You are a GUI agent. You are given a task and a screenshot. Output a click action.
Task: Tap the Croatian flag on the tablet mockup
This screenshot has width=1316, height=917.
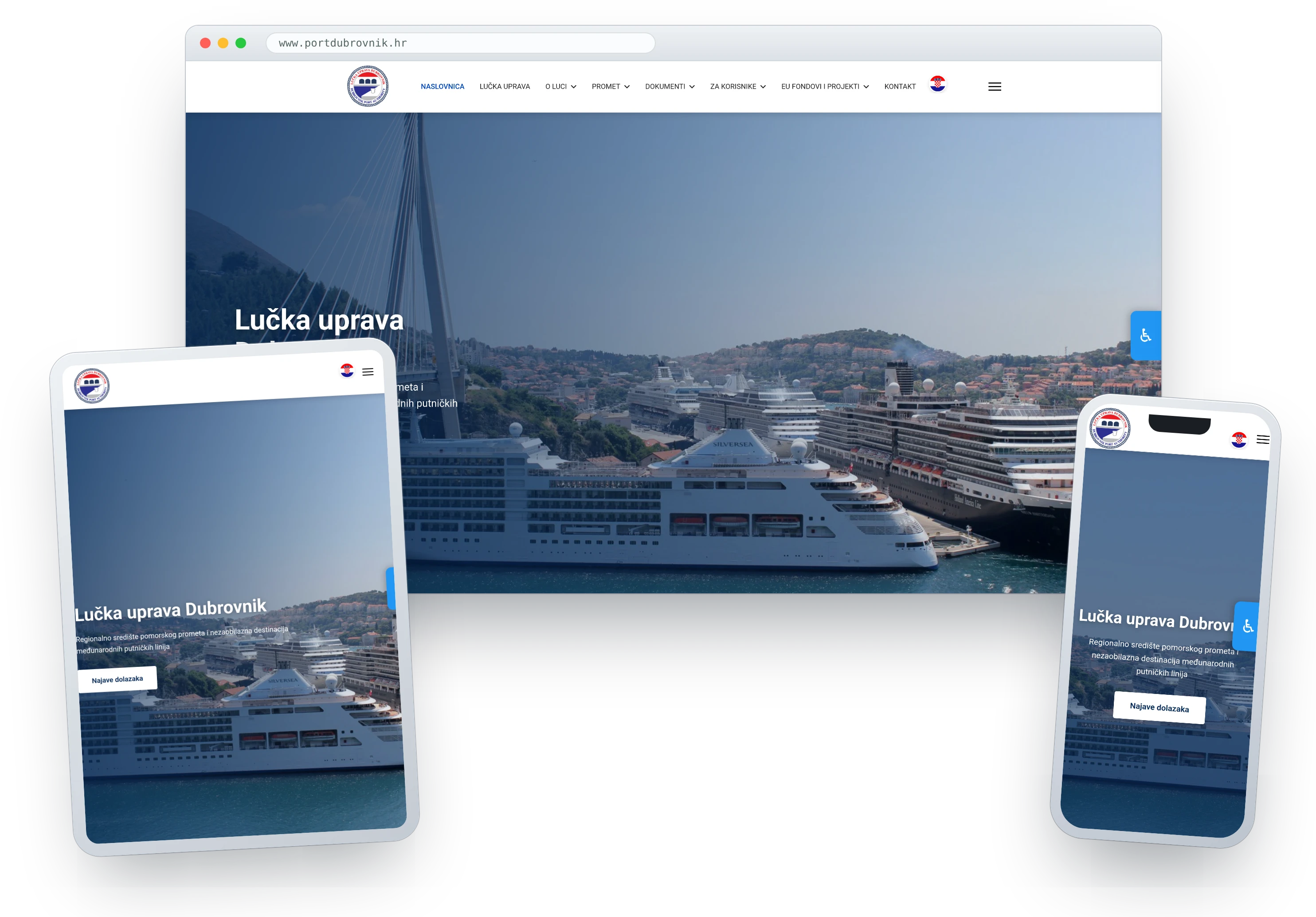347,370
